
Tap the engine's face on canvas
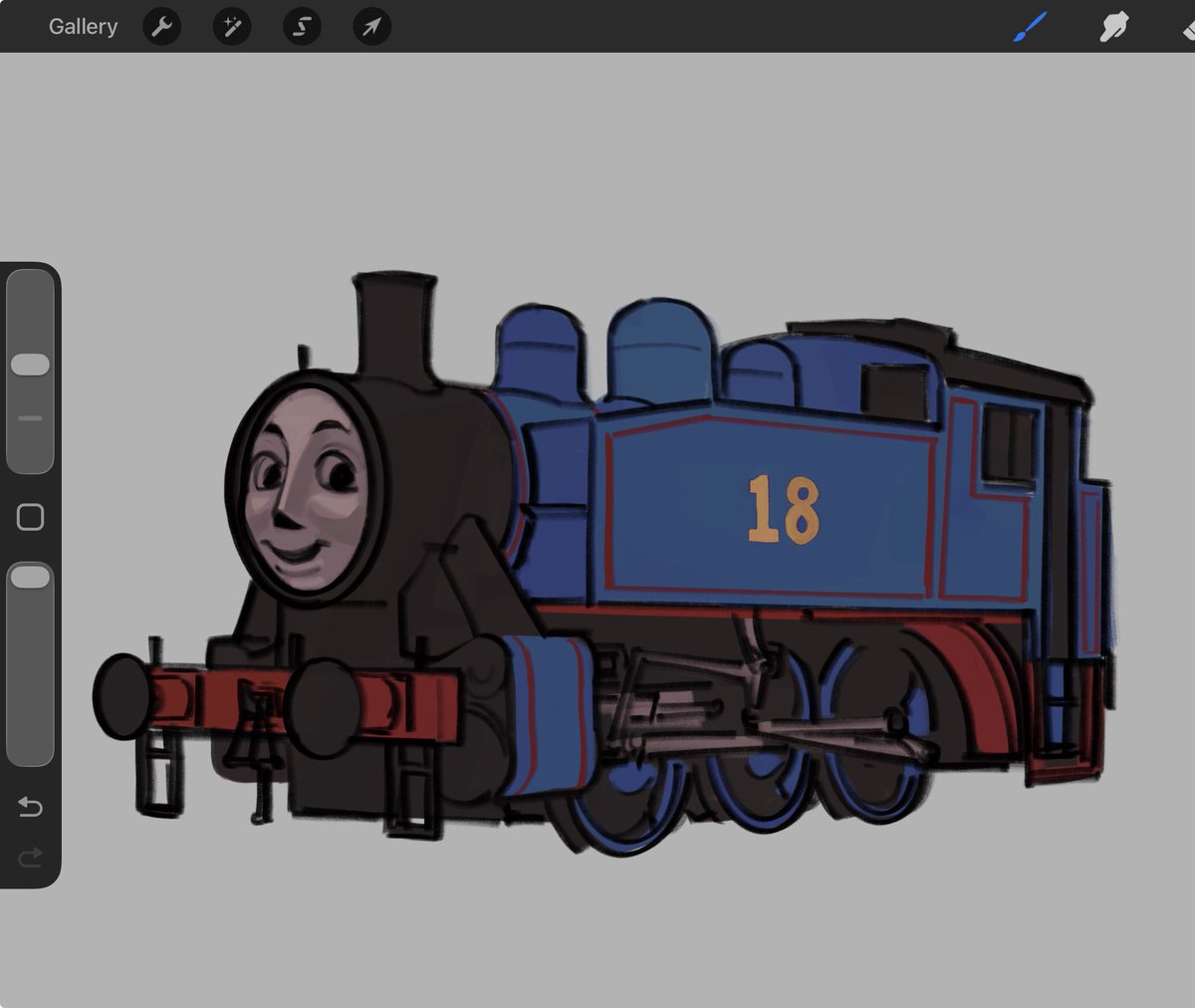pos(306,488)
